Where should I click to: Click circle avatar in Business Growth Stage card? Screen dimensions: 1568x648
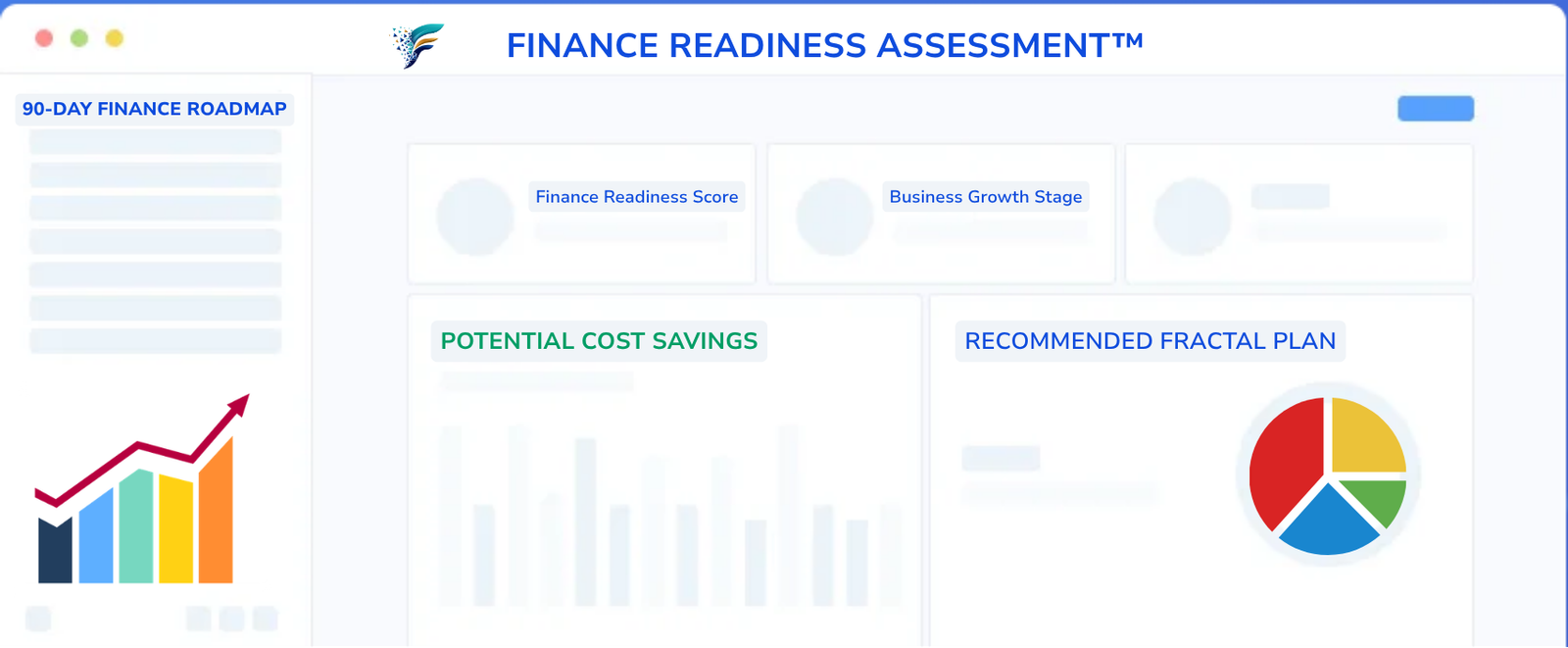click(x=835, y=217)
